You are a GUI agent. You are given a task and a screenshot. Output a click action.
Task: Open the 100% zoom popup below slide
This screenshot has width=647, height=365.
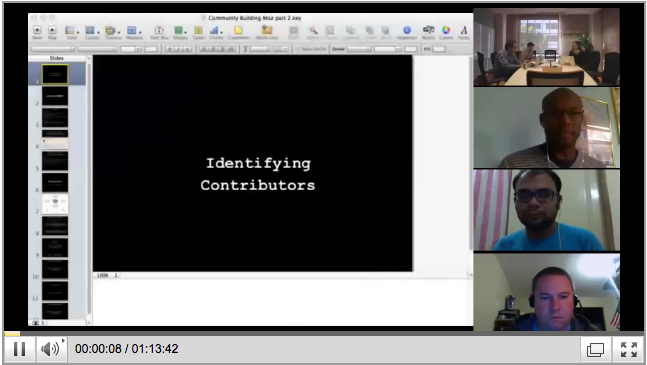click(x=107, y=275)
